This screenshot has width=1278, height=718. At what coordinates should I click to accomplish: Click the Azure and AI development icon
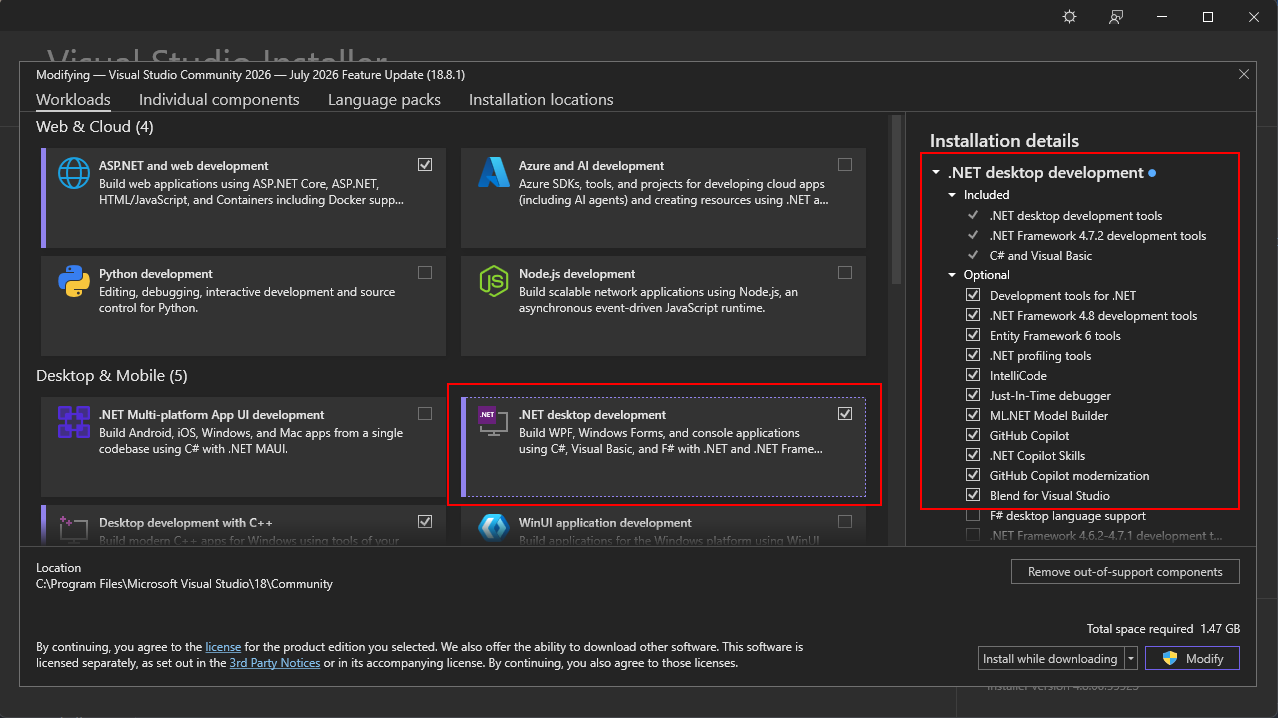(494, 173)
